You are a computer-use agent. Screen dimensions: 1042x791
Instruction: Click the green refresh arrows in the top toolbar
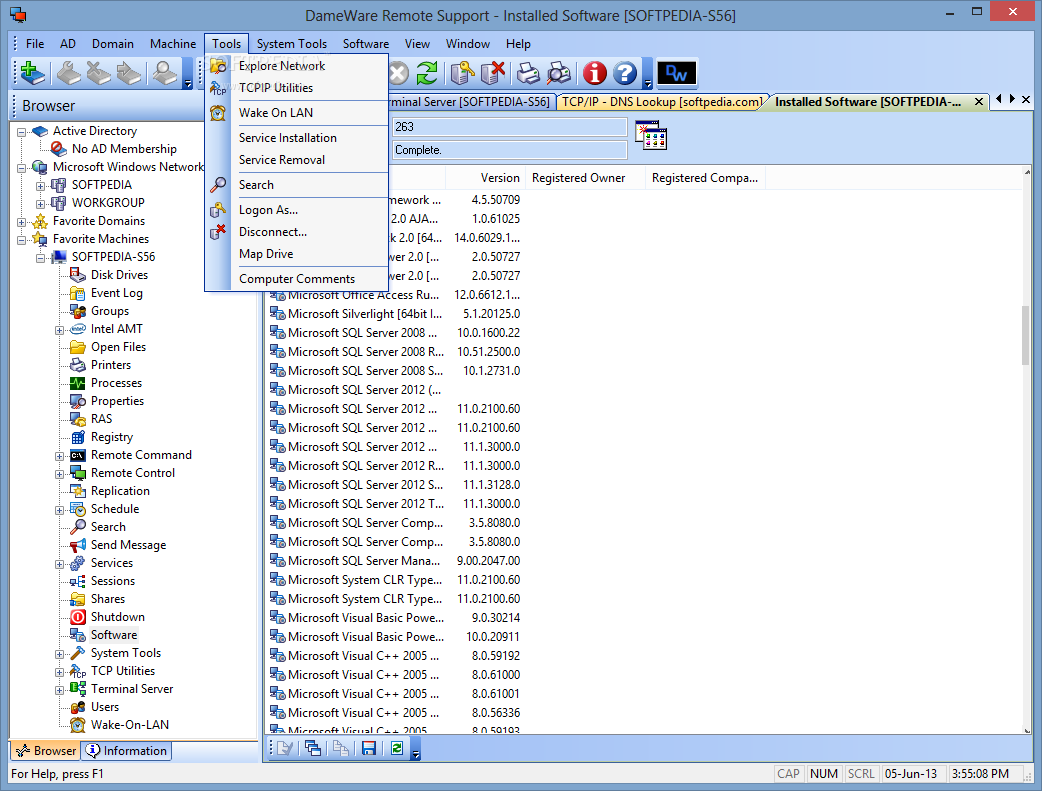[427, 73]
